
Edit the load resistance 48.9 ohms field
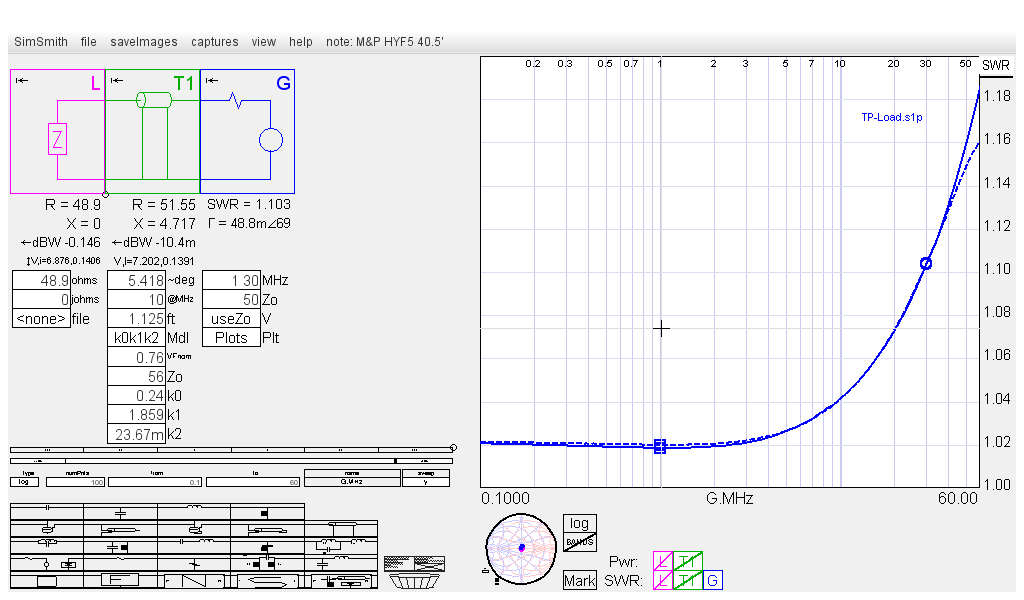41,280
